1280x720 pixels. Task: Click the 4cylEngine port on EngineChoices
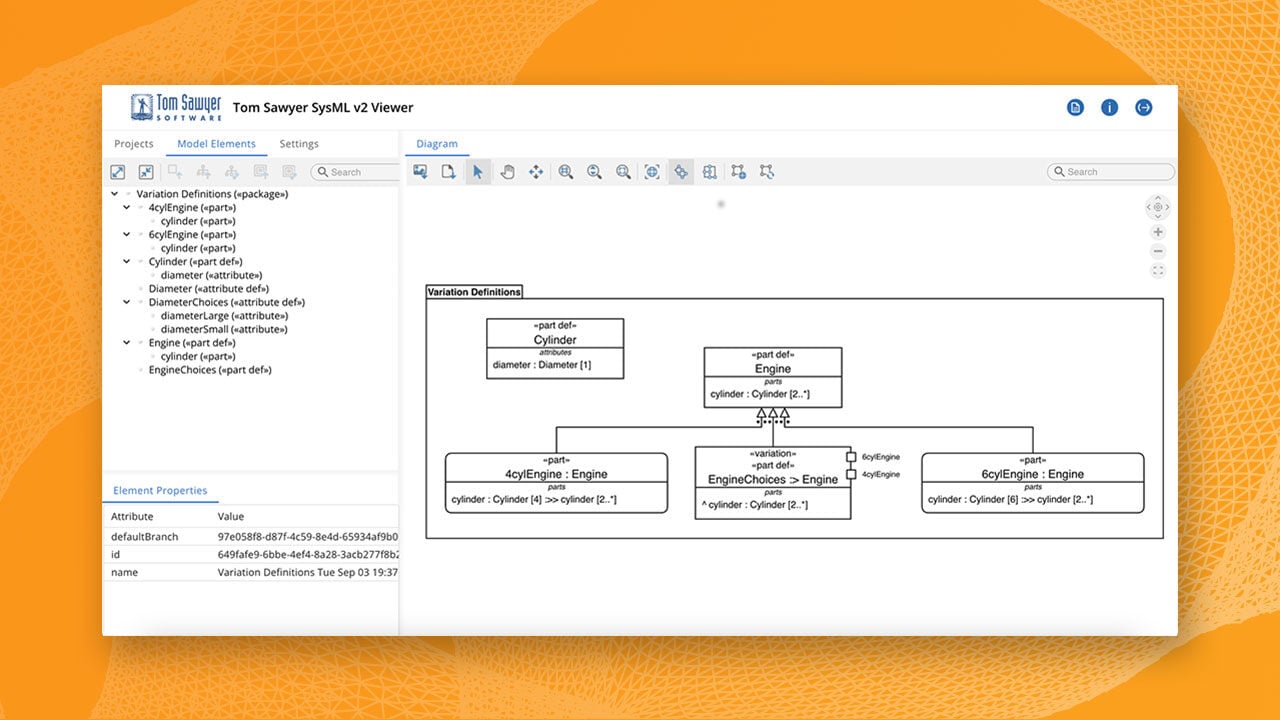coord(851,474)
